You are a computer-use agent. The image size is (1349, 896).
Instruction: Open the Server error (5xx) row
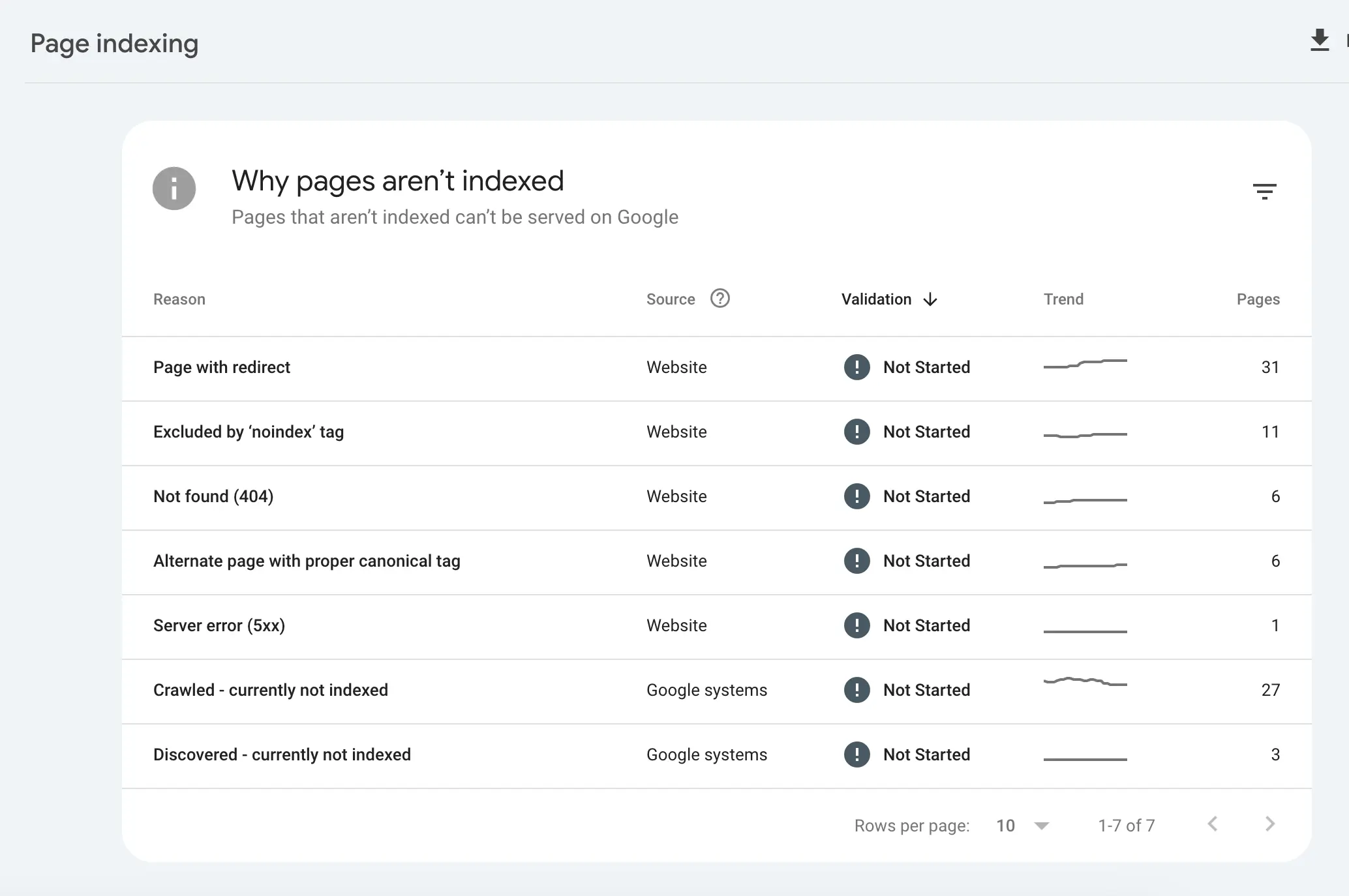tap(716, 627)
